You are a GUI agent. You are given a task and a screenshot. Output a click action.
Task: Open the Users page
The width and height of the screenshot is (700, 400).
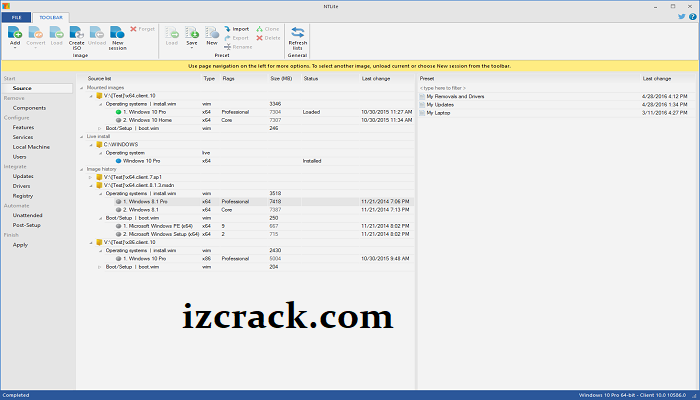click(x=19, y=157)
